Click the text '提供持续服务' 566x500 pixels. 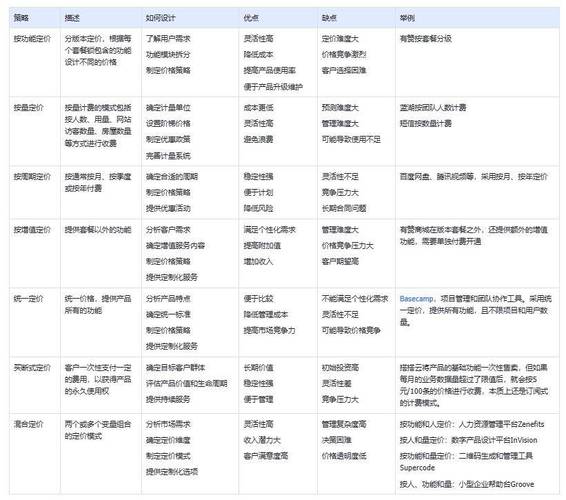tap(168, 400)
